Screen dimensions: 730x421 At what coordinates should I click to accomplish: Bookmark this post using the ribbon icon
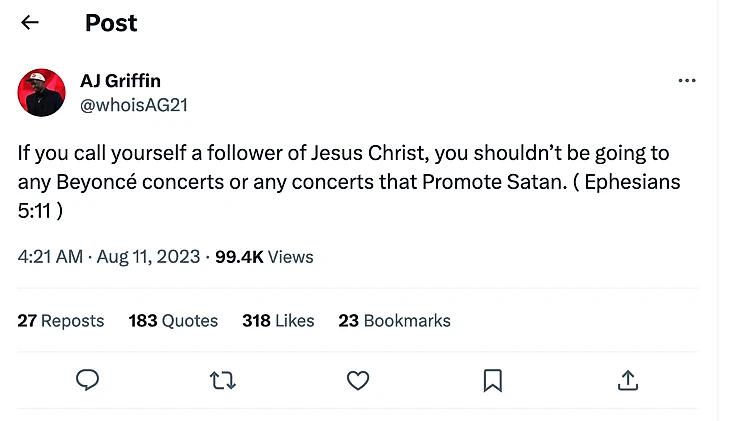tap(492, 380)
